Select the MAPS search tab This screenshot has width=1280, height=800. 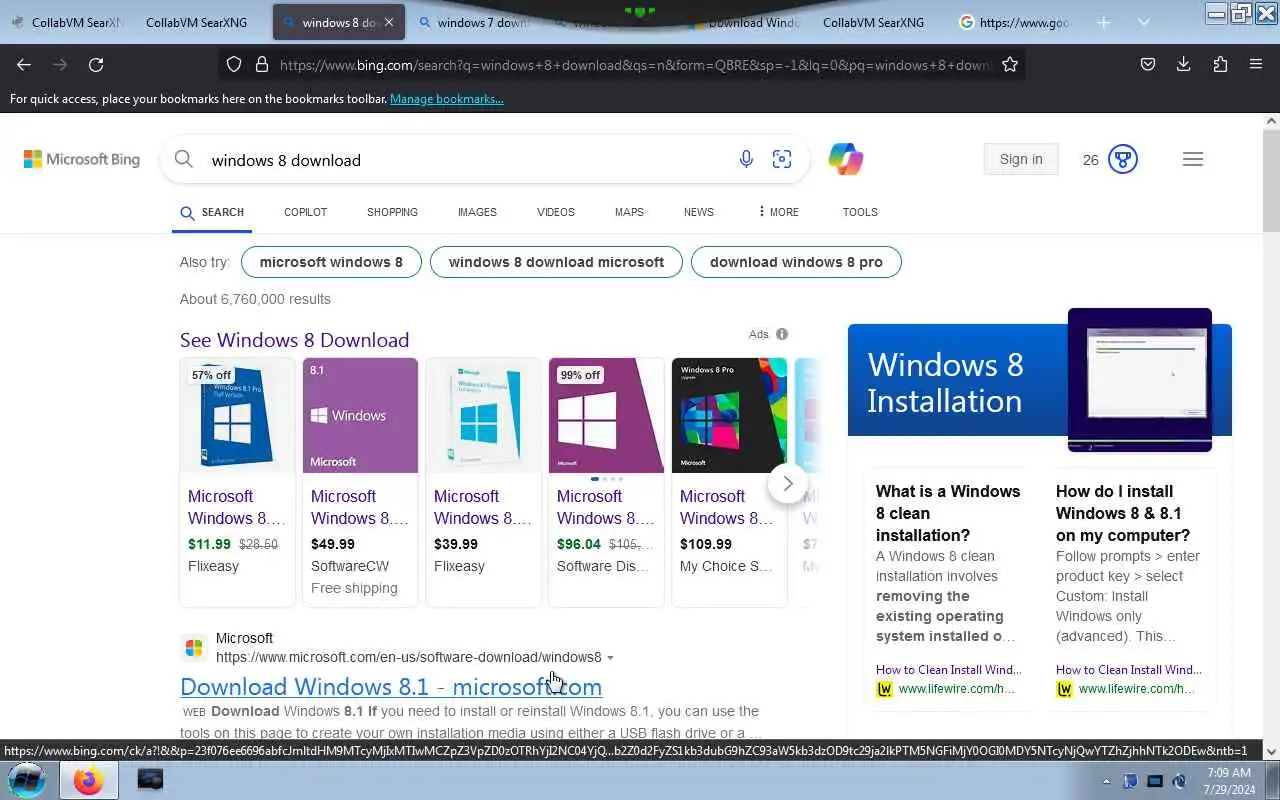tap(629, 212)
